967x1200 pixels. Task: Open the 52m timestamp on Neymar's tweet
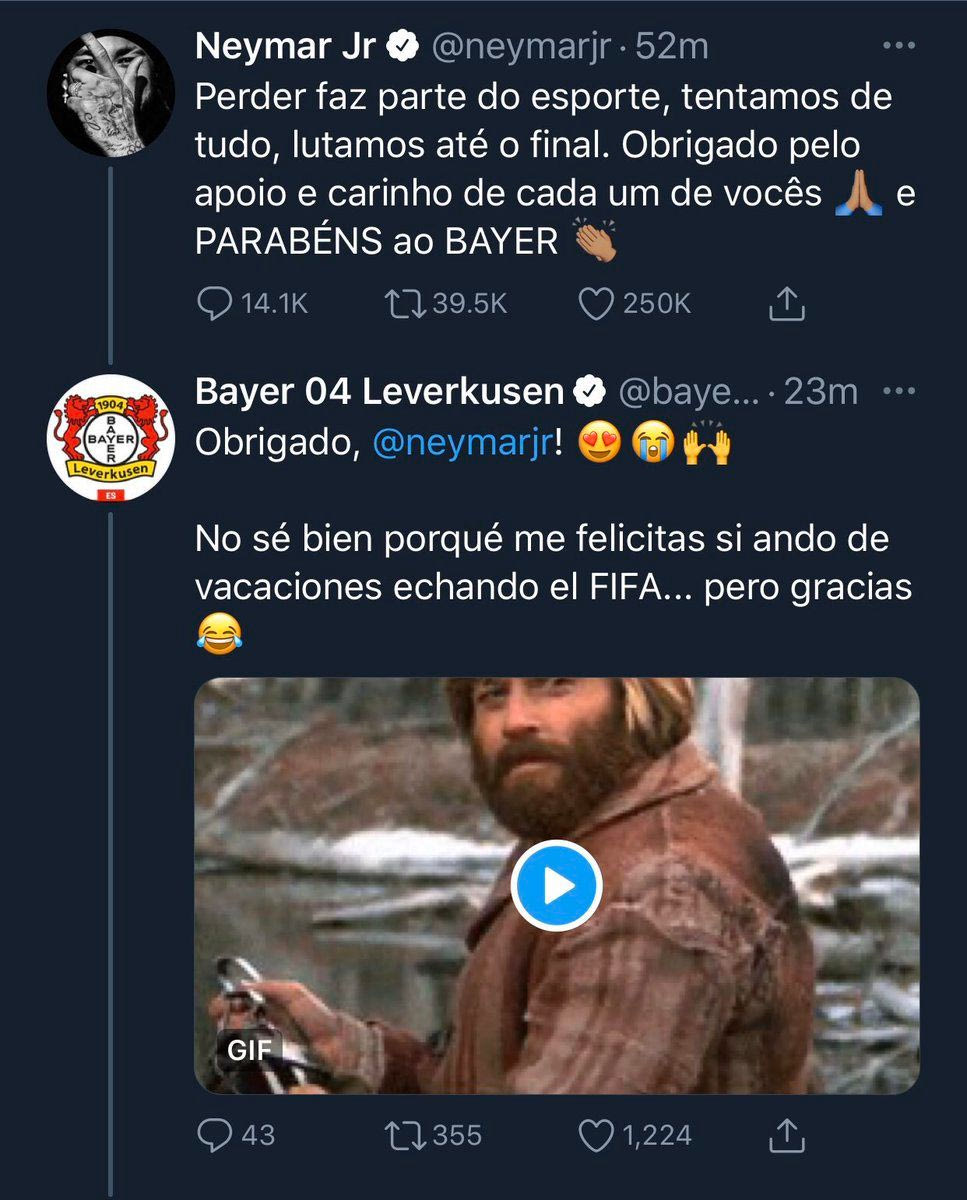(673, 46)
